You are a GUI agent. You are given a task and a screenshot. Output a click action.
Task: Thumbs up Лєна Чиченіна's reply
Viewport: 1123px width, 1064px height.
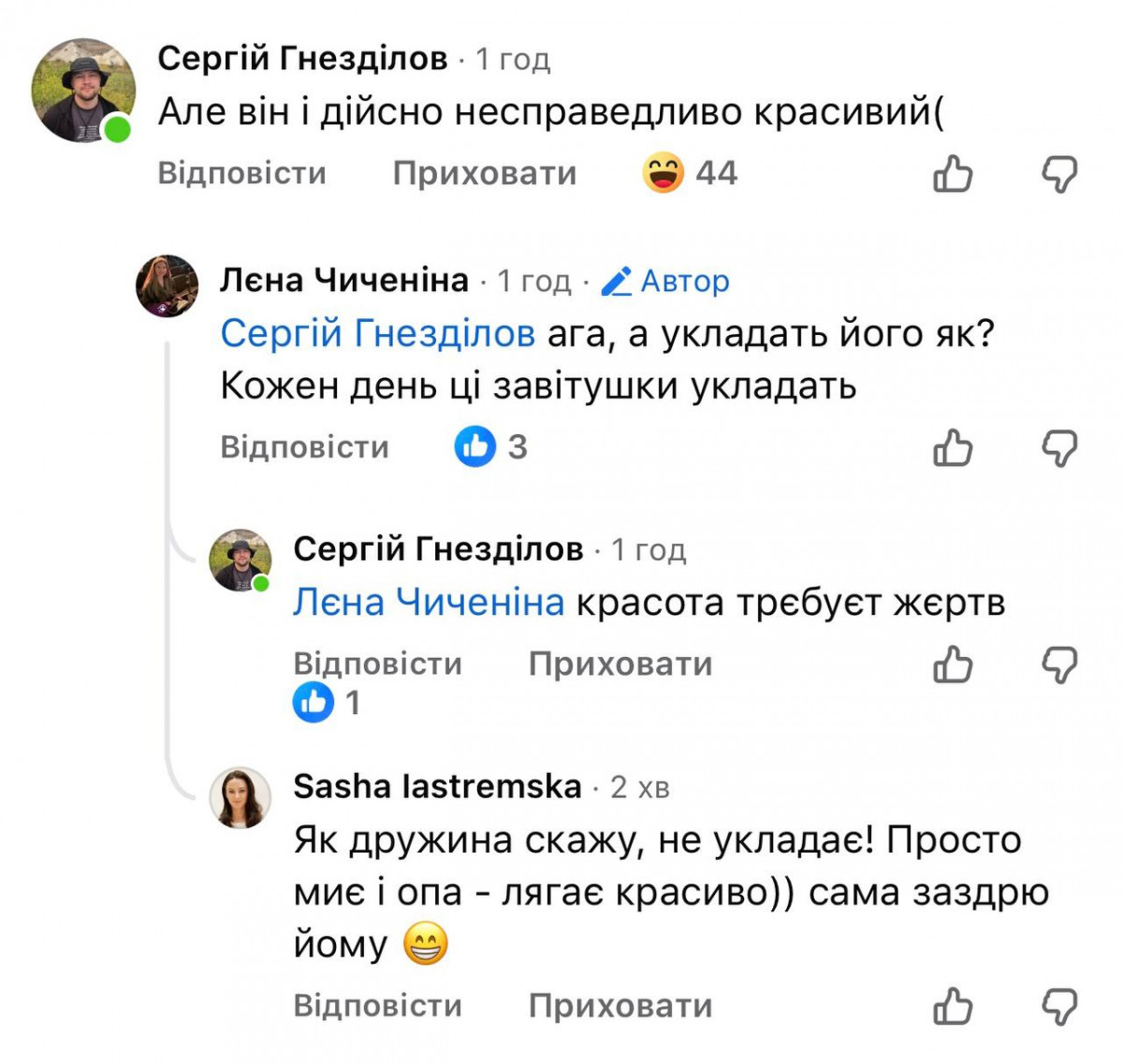[x=953, y=447]
